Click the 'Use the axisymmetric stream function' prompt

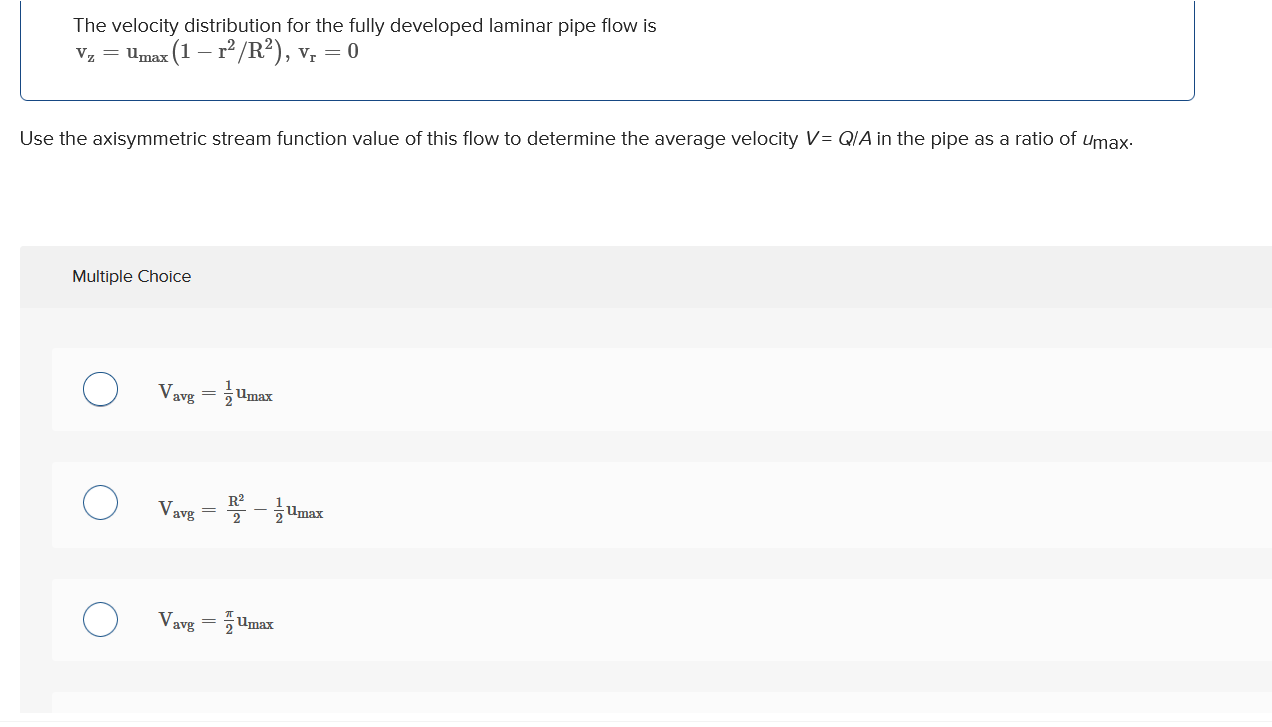(576, 140)
